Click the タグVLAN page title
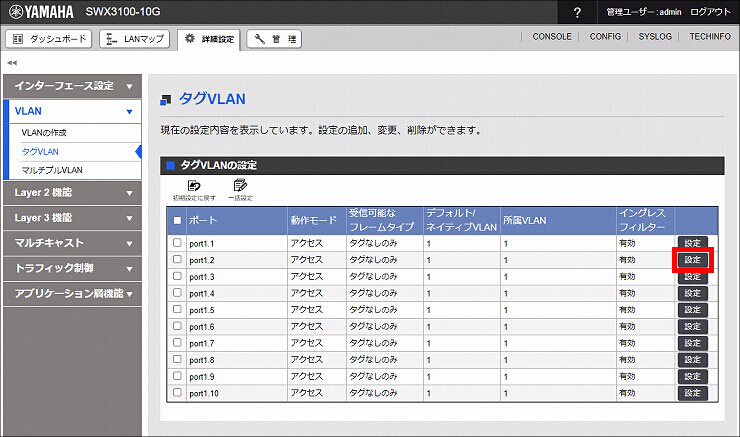Screen dimensions: 740x437 212,99
